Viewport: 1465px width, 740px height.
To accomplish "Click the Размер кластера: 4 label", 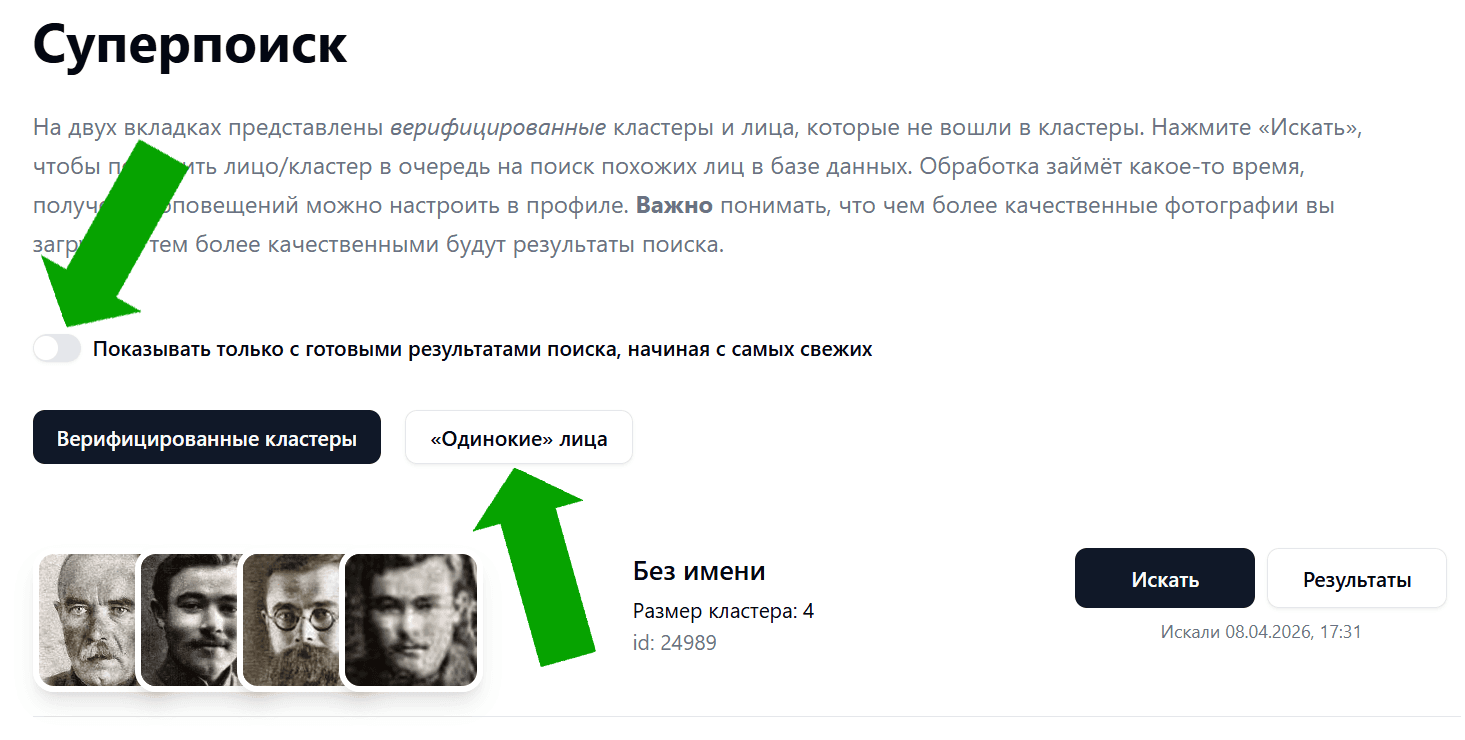I will [723, 611].
